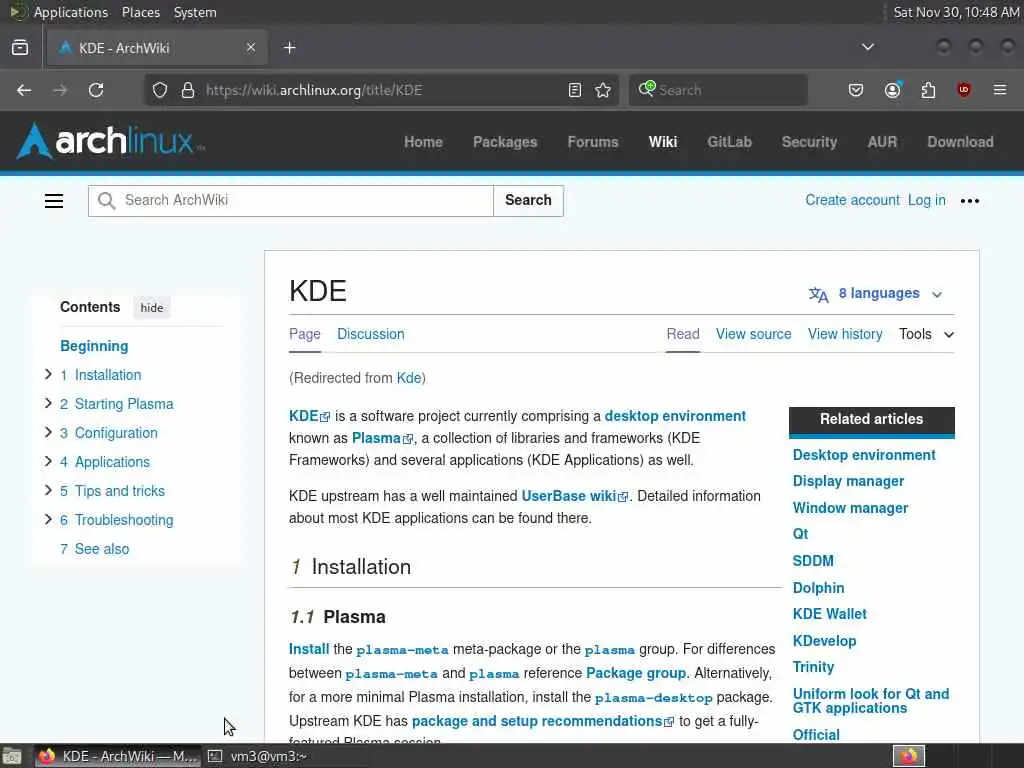The height and width of the screenshot is (768, 1024).
Task: Select the View source tab
Action: [754, 334]
